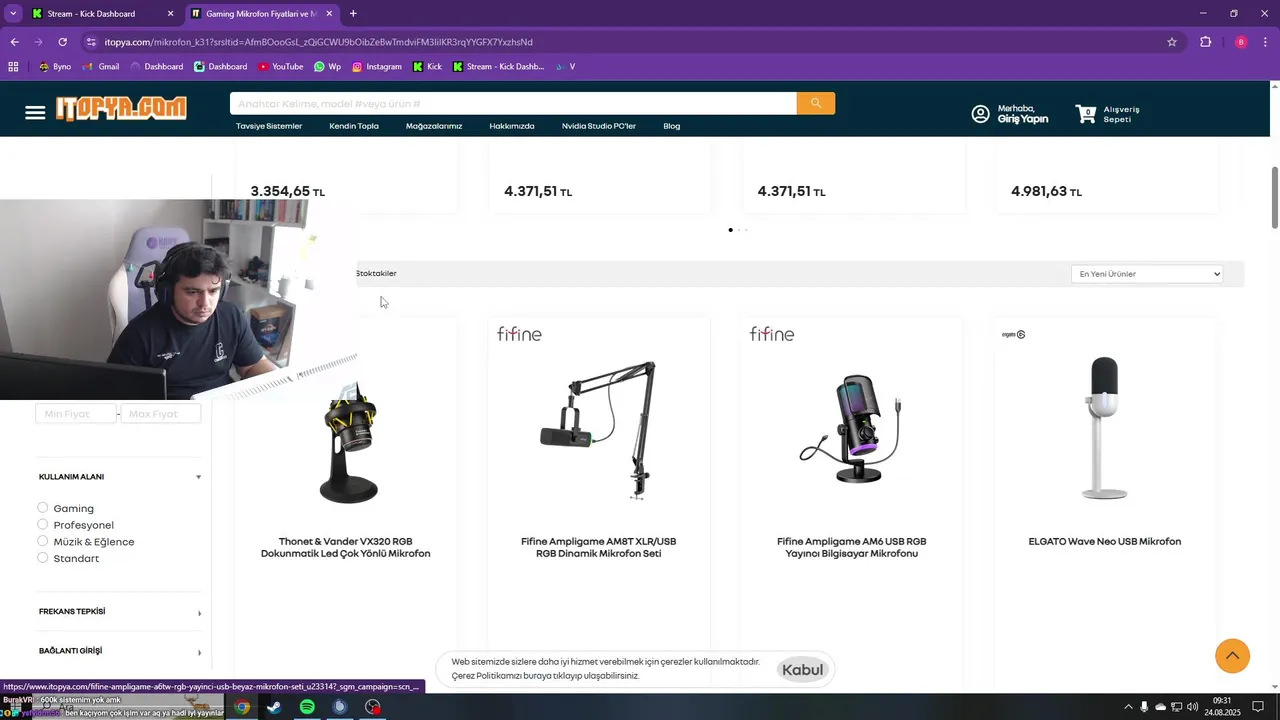The height and width of the screenshot is (720, 1280).
Task: Open the Tavsiye Sistemler menu item
Action: (269, 126)
